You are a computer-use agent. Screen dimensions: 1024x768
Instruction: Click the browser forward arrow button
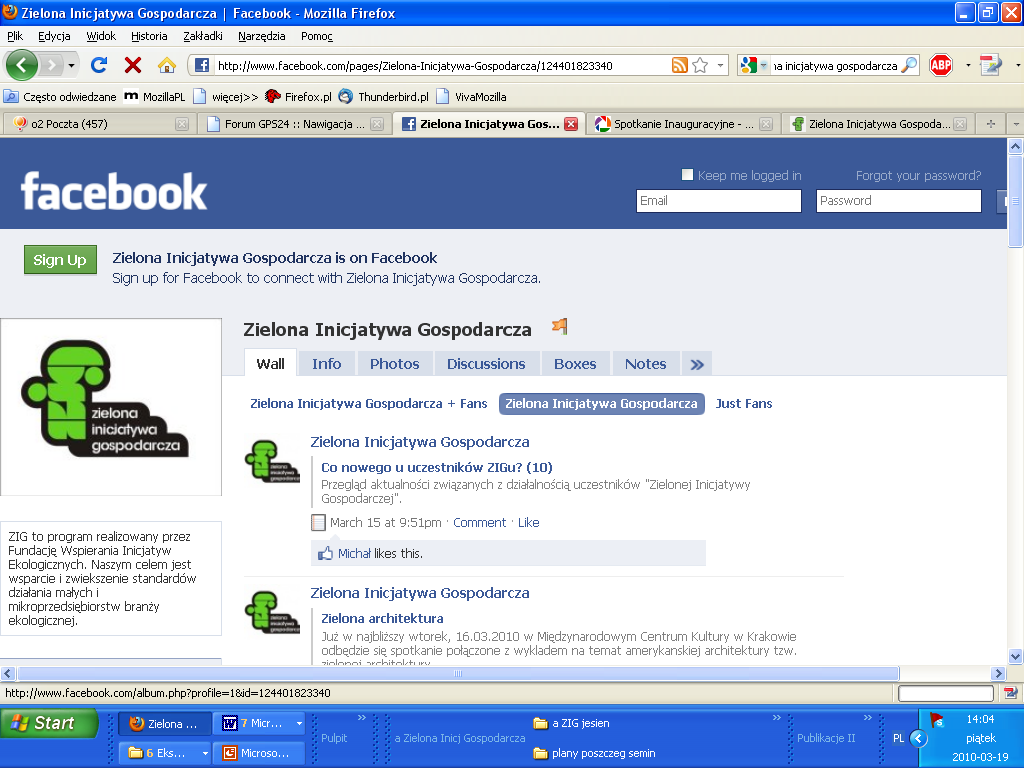pos(52,65)
